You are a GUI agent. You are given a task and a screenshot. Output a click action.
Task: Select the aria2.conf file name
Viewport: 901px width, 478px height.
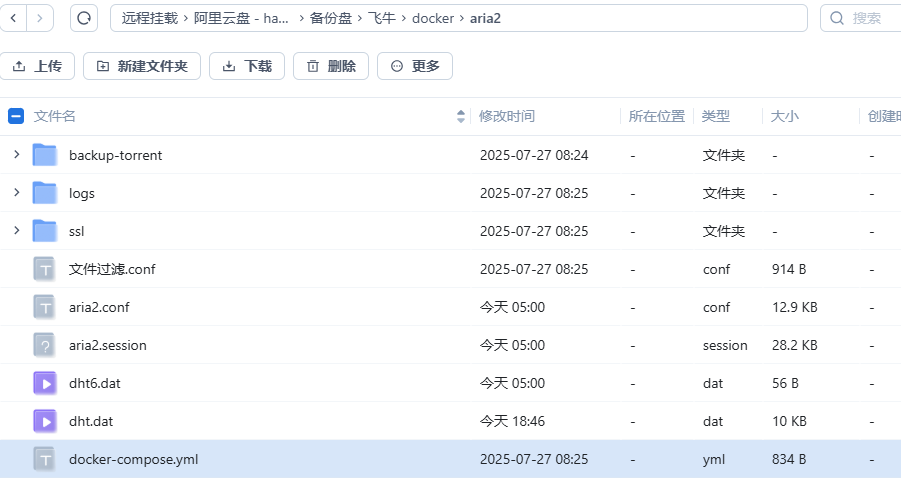pos(99,307)
